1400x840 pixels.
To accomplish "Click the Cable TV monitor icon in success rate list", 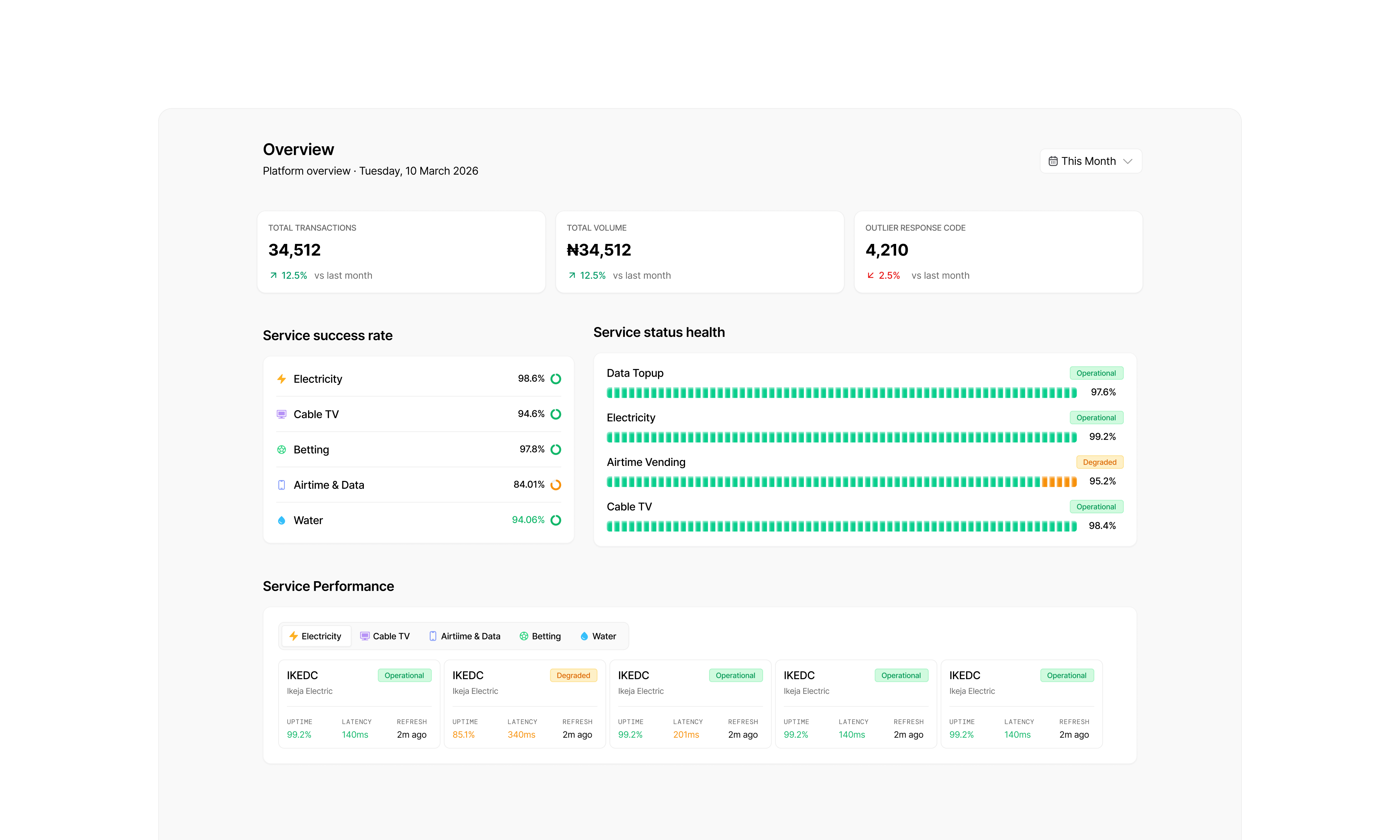I will click(281, 414).
